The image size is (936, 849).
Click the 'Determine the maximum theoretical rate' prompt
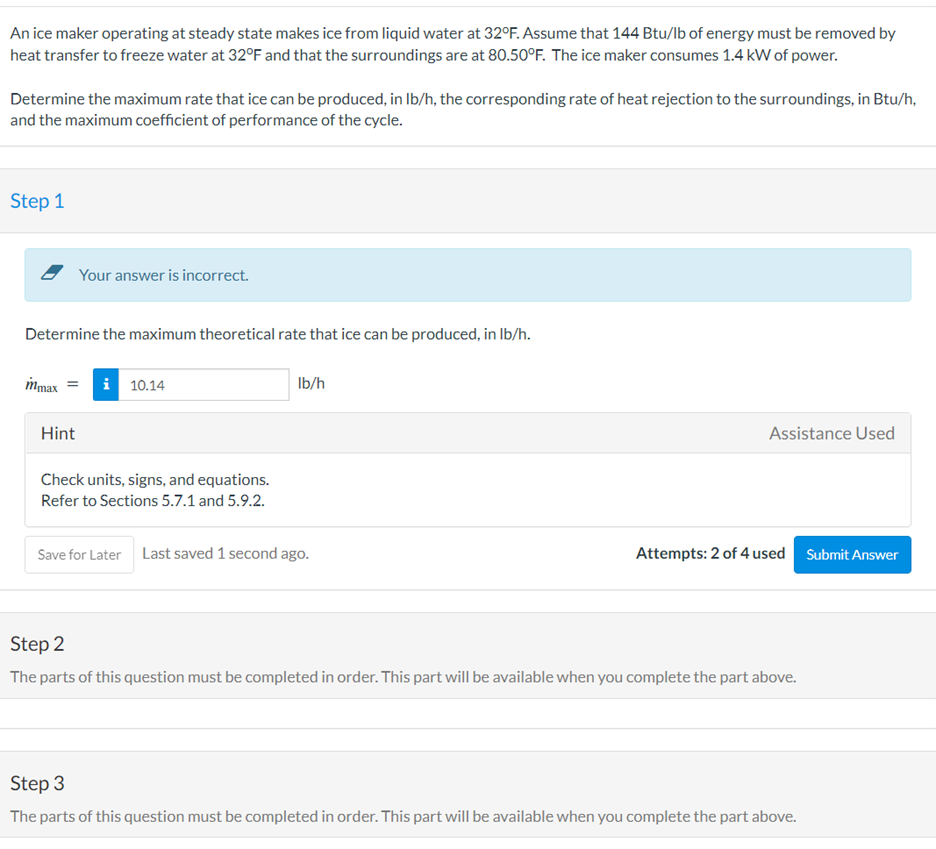(278, 334)
